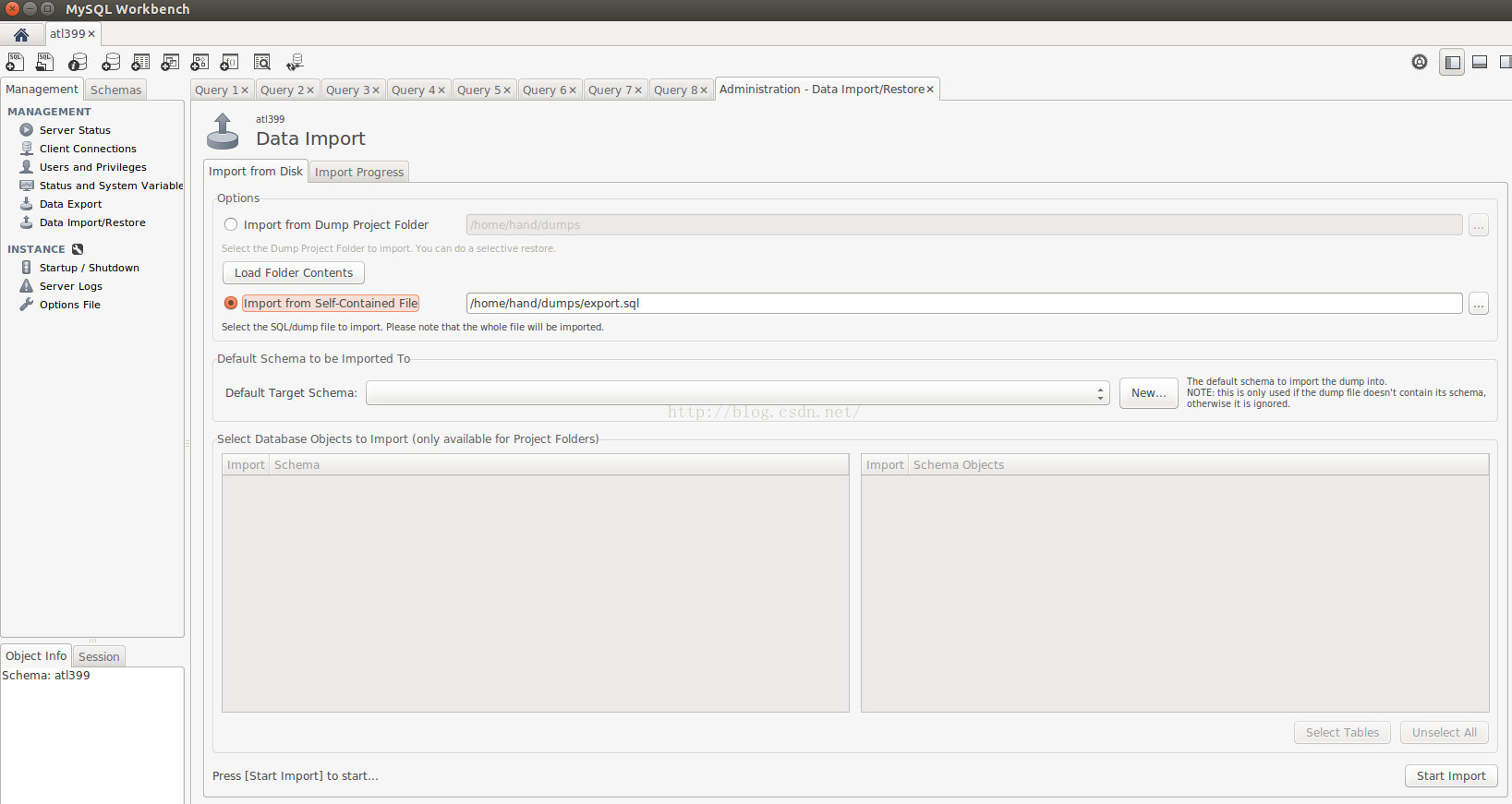Viewport: 1512px width, 804px height.
Task: Open Client Connections
Action: coord(88,149)
